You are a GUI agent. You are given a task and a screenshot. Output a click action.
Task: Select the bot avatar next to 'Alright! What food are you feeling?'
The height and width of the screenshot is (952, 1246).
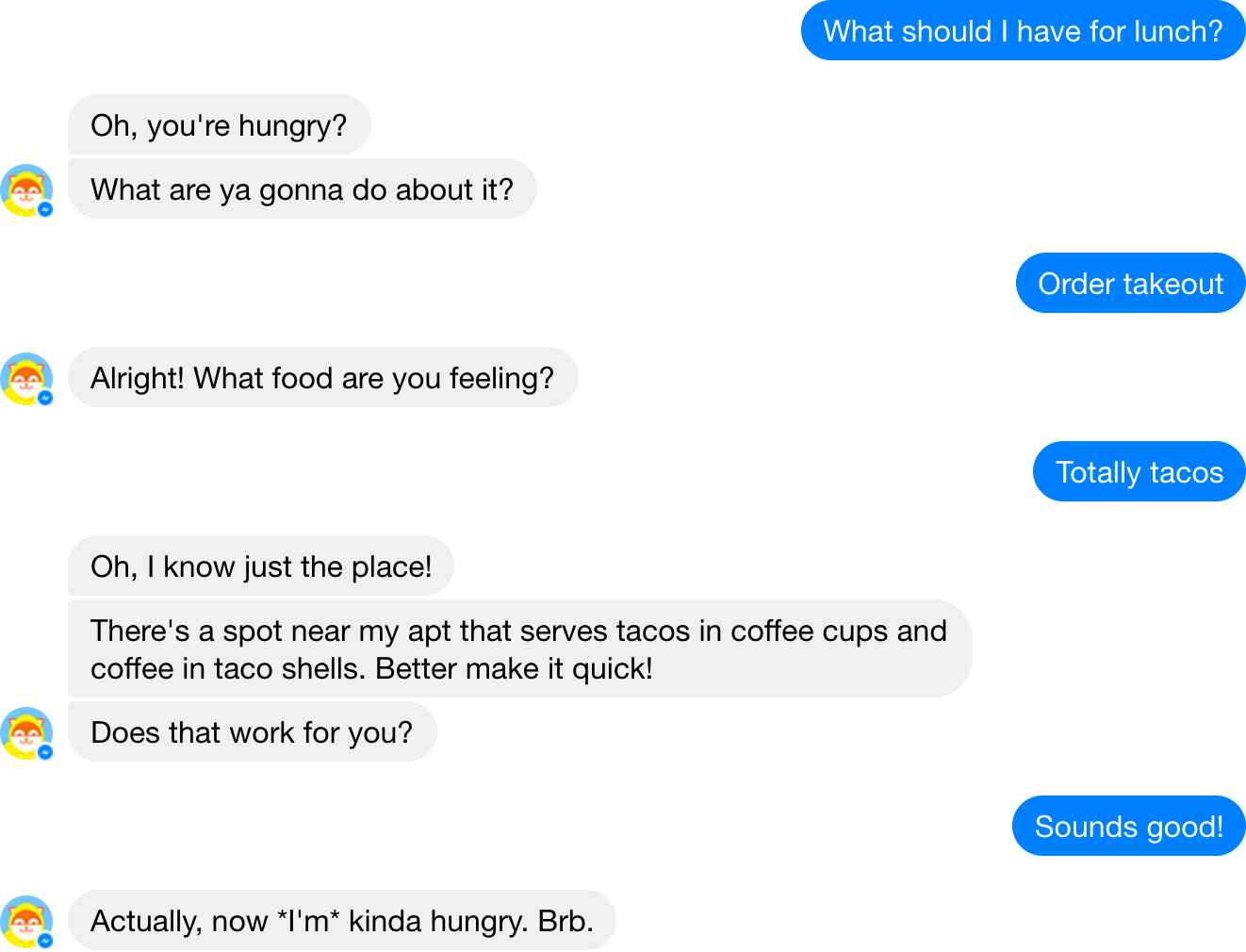tap(25, 378)
